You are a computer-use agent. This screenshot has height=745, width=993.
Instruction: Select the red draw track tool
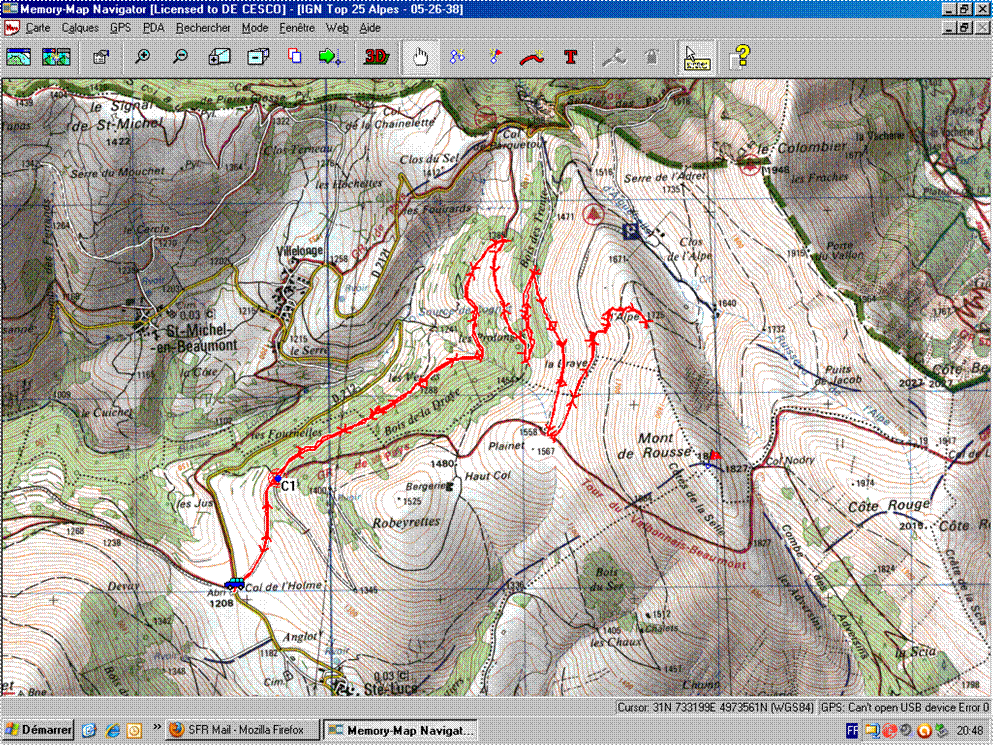tap(533, 58)
